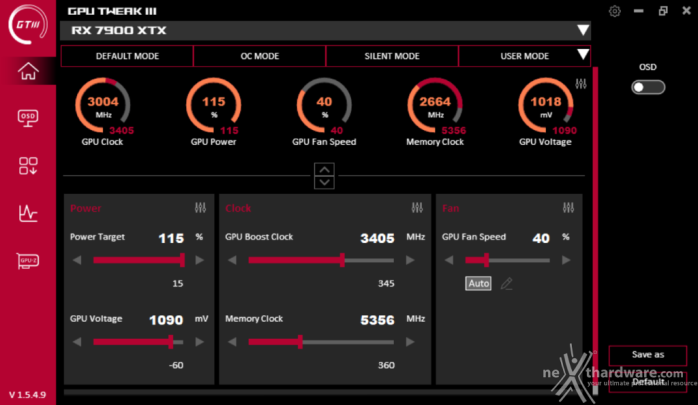
Task: Click the Memory Clock gauge
Action: coord(435,106)
